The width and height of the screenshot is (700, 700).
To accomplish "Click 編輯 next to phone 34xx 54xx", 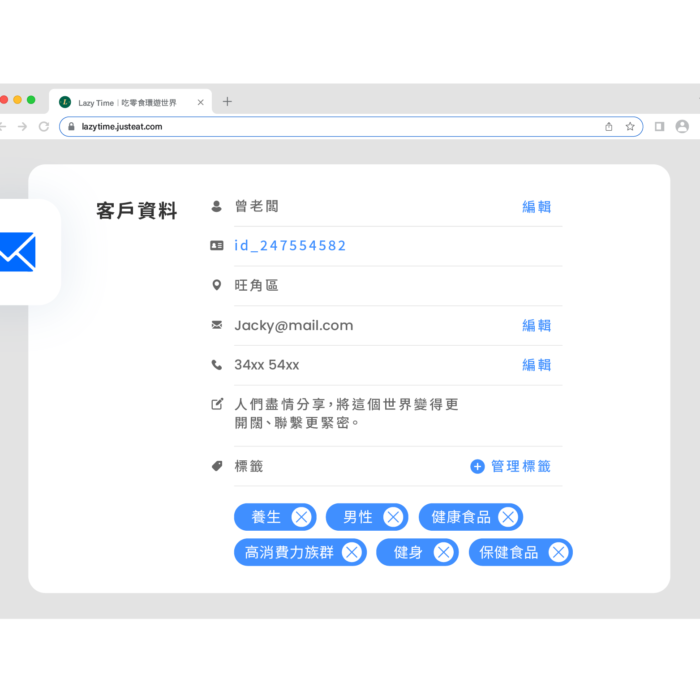I will pos(537,365).
